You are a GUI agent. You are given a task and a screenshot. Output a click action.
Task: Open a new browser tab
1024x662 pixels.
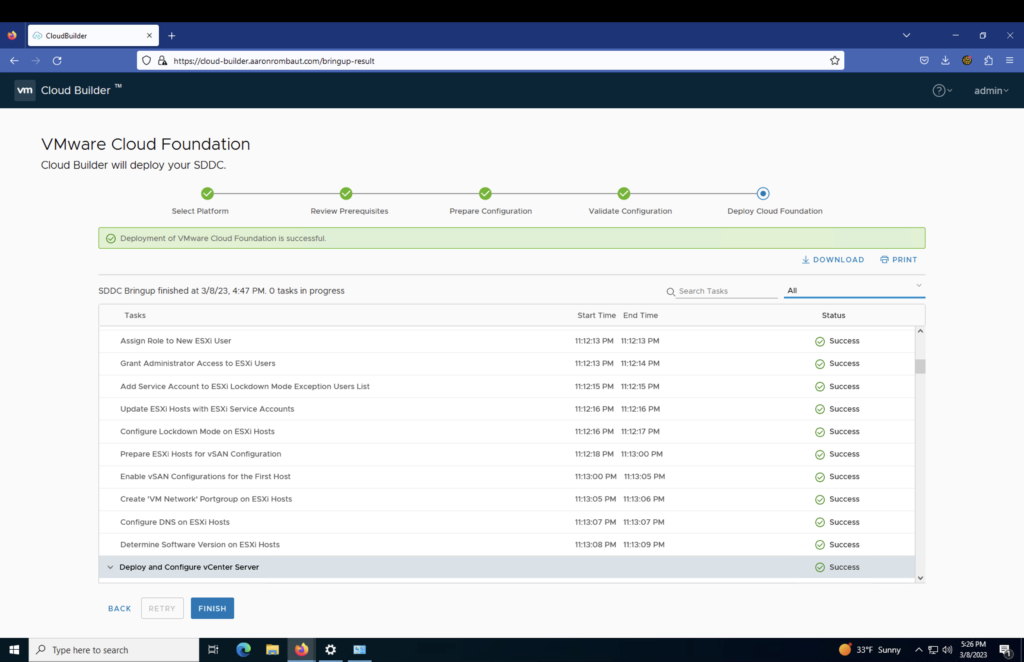(x=171, y=35)
